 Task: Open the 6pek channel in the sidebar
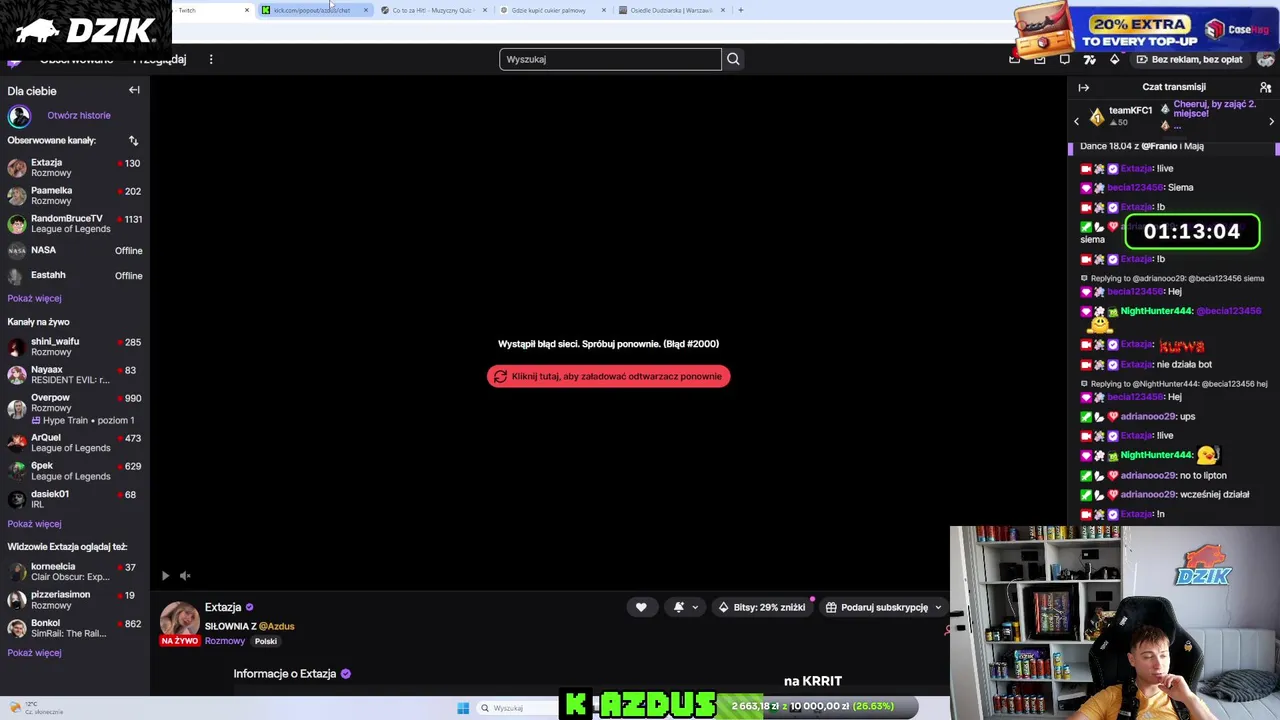(x=75, y=470)
